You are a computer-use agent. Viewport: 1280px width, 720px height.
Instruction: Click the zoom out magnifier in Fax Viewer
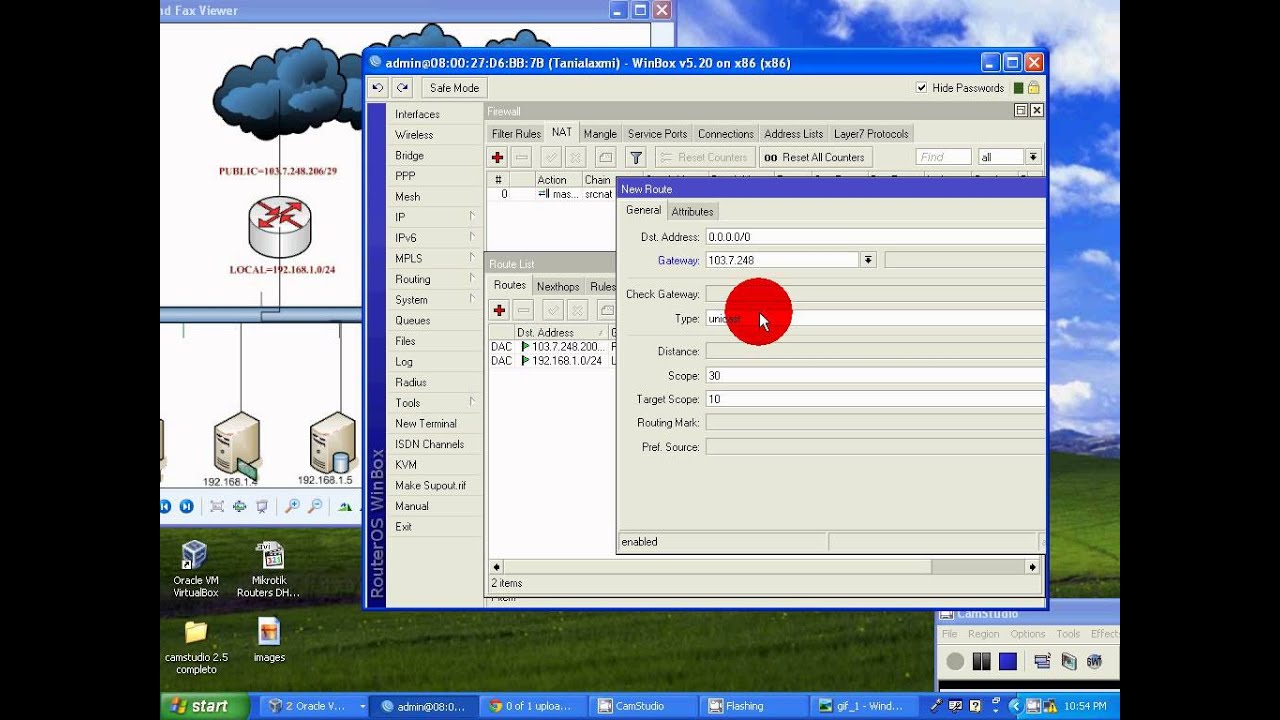(315, 507)
